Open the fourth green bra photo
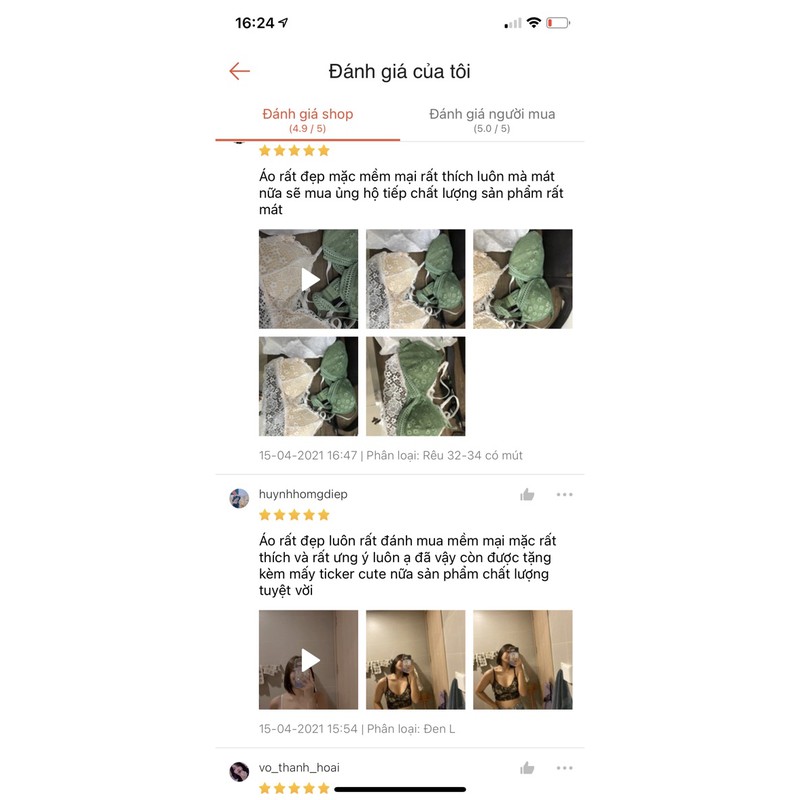Viewport: 800px width, 800px height. point(308,386)
